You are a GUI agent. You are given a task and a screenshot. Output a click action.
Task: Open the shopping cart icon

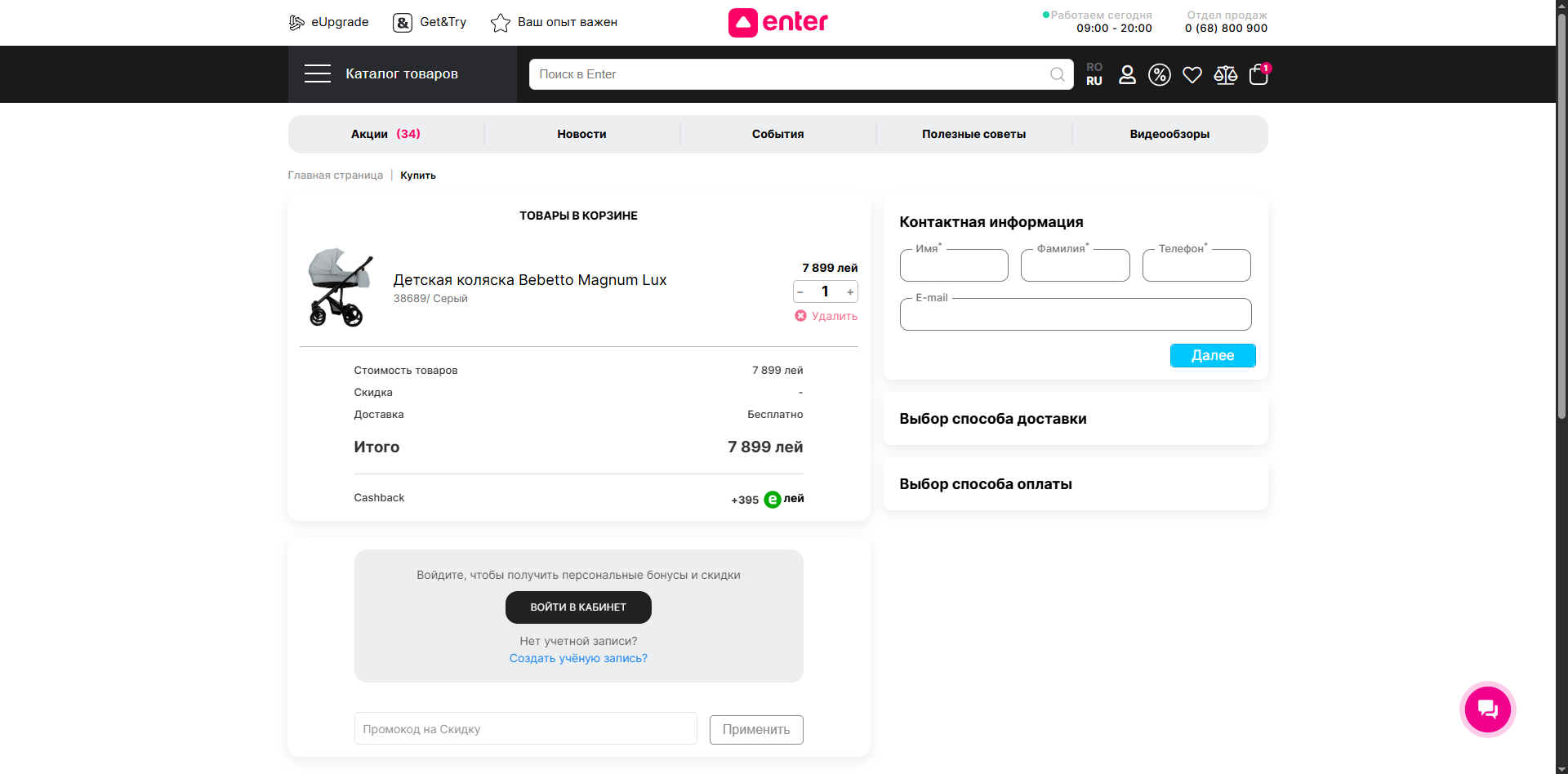coord(1258,75)
